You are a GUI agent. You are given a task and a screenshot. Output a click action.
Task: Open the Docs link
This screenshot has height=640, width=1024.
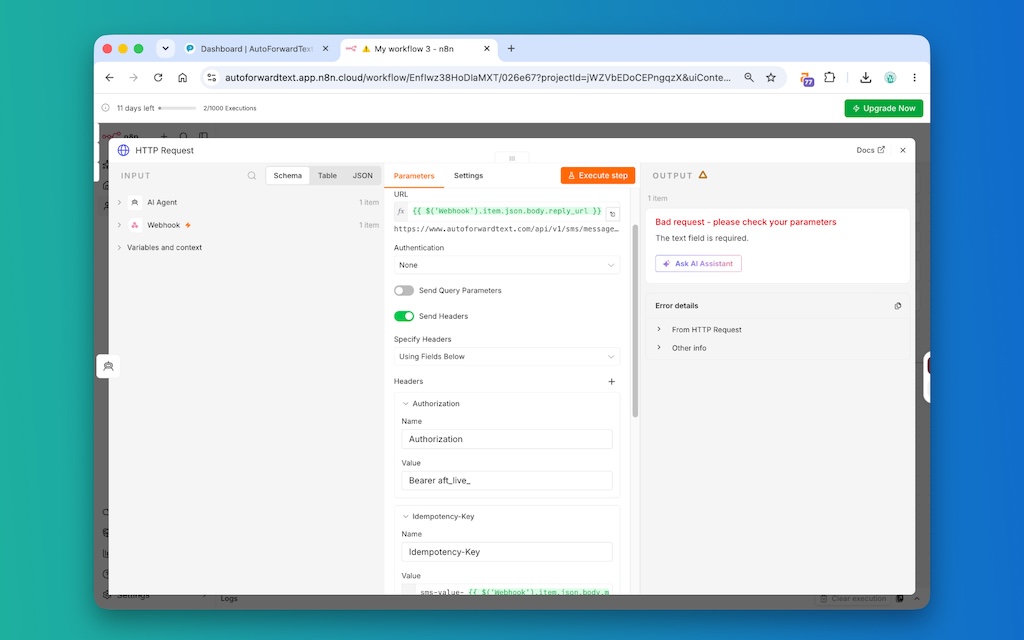click(870, 150)
